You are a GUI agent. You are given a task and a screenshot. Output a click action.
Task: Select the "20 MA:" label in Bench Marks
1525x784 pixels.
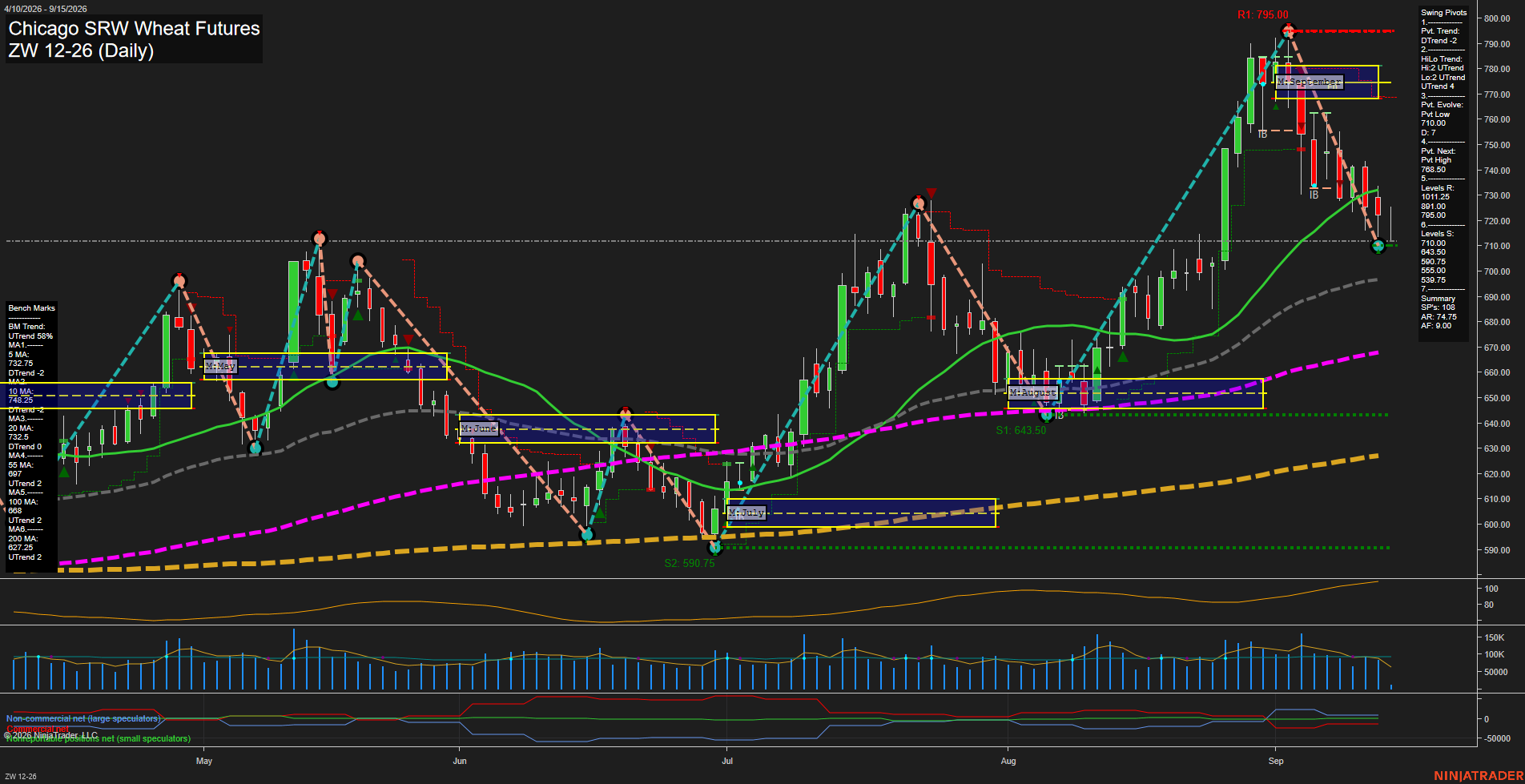coord(21,428)
